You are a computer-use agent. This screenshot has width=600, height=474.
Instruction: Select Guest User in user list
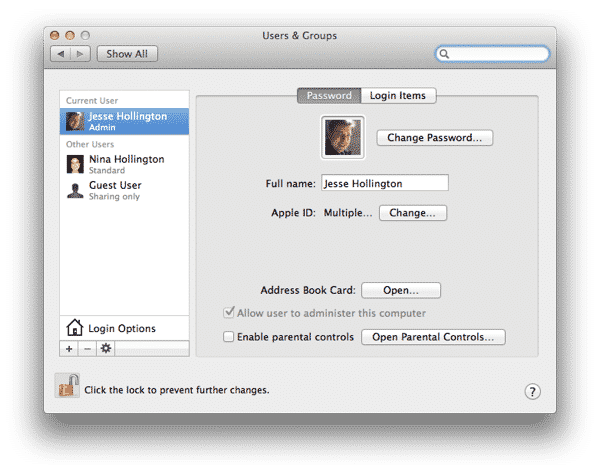coord(124,191)
